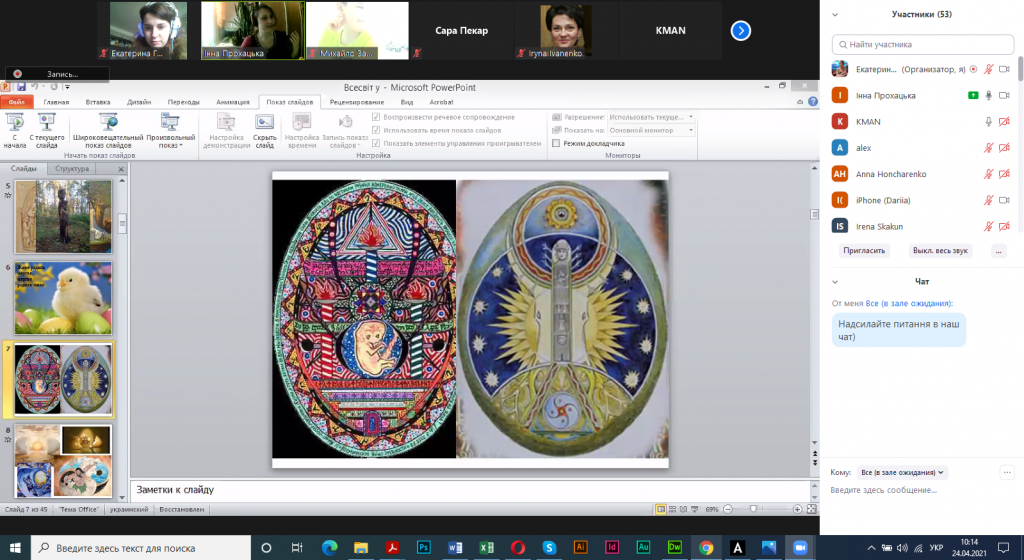Fit slide to current window icon
The width and height of the screenshot is (1024, 560).
point(812,509)
